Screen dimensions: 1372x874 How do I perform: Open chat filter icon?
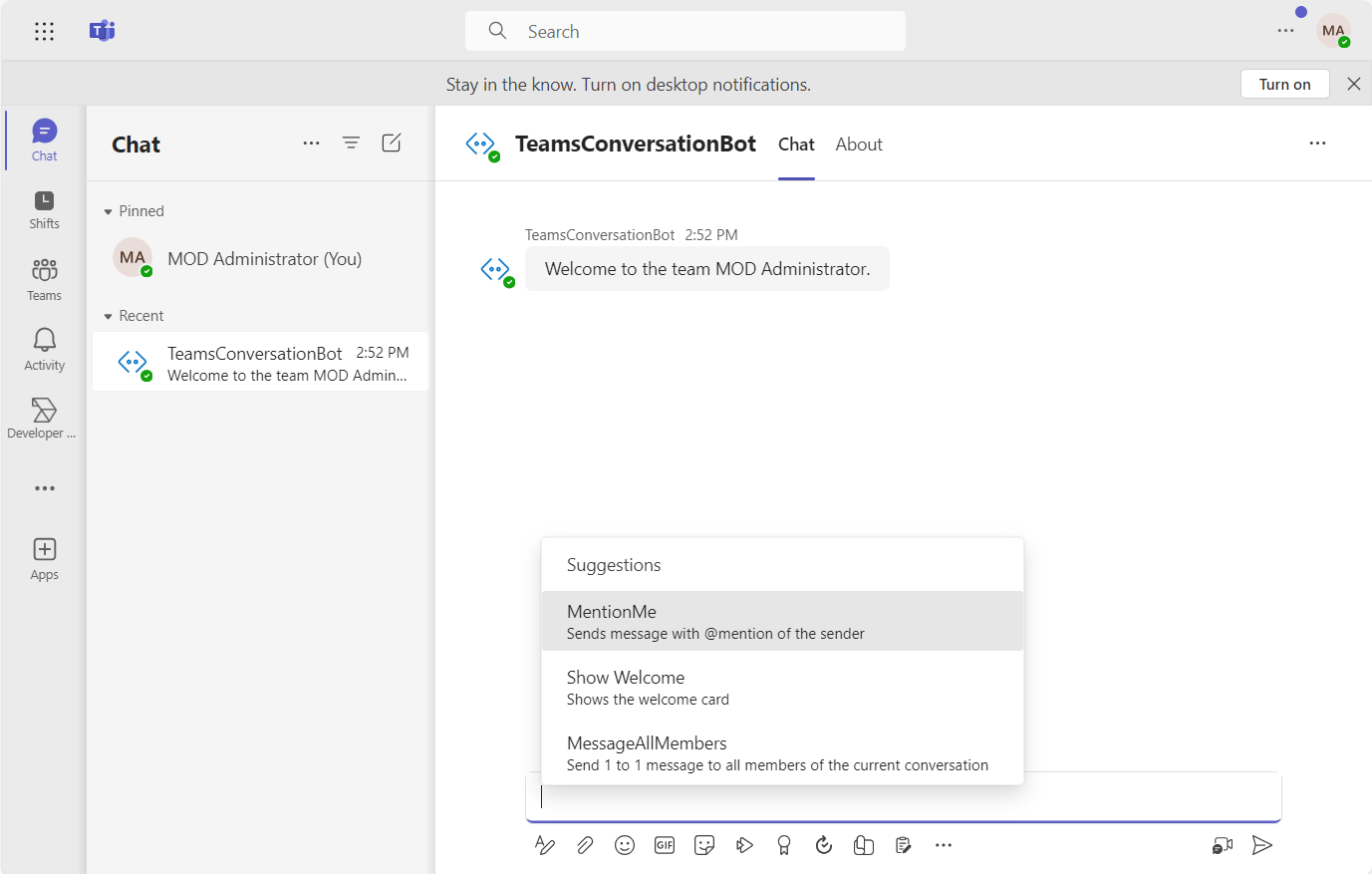[352, 144]
